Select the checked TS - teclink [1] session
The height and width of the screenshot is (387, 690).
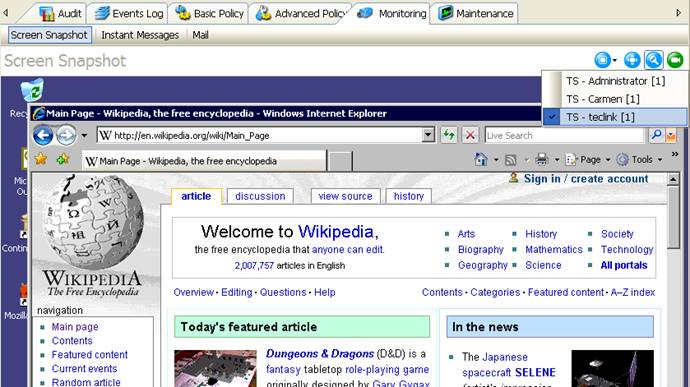tap(615, 117)
